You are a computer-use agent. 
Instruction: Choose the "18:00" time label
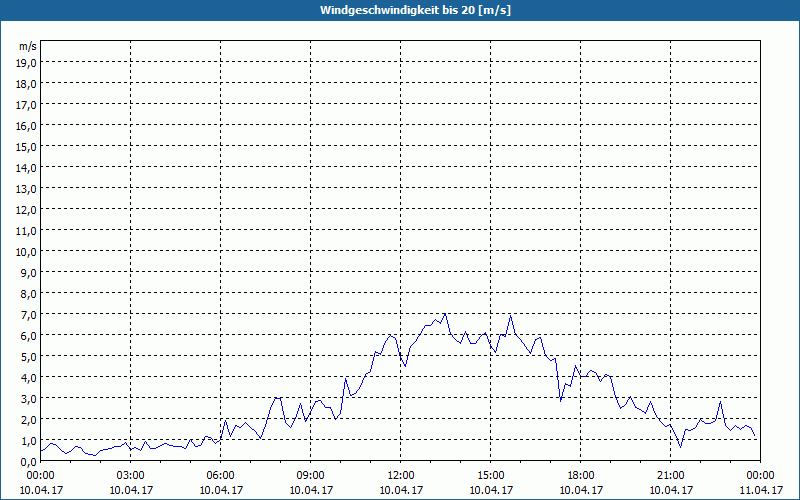click(x=581, y=476)
